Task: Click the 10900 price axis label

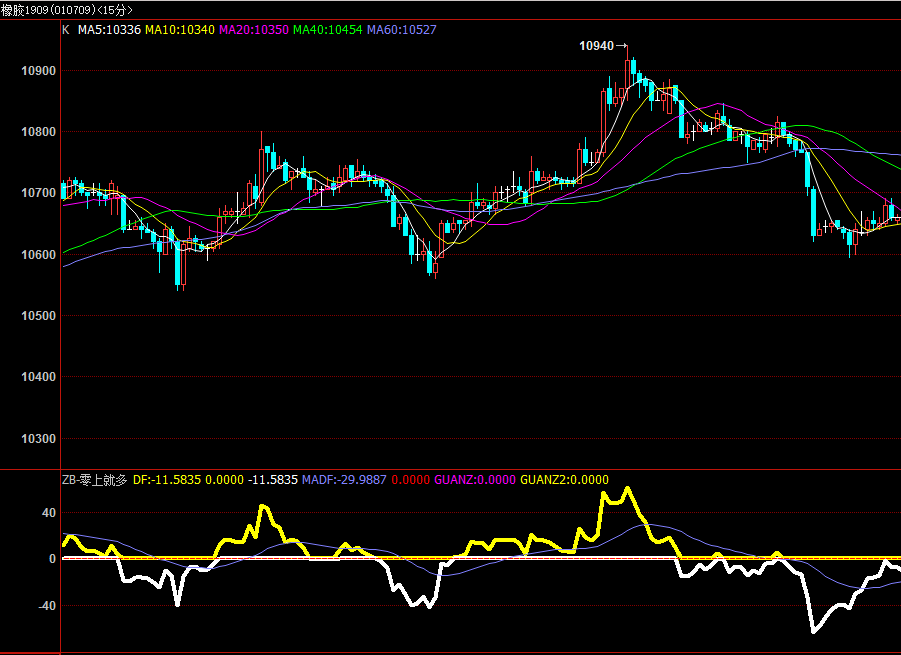Action: click(x=38, y=71)
